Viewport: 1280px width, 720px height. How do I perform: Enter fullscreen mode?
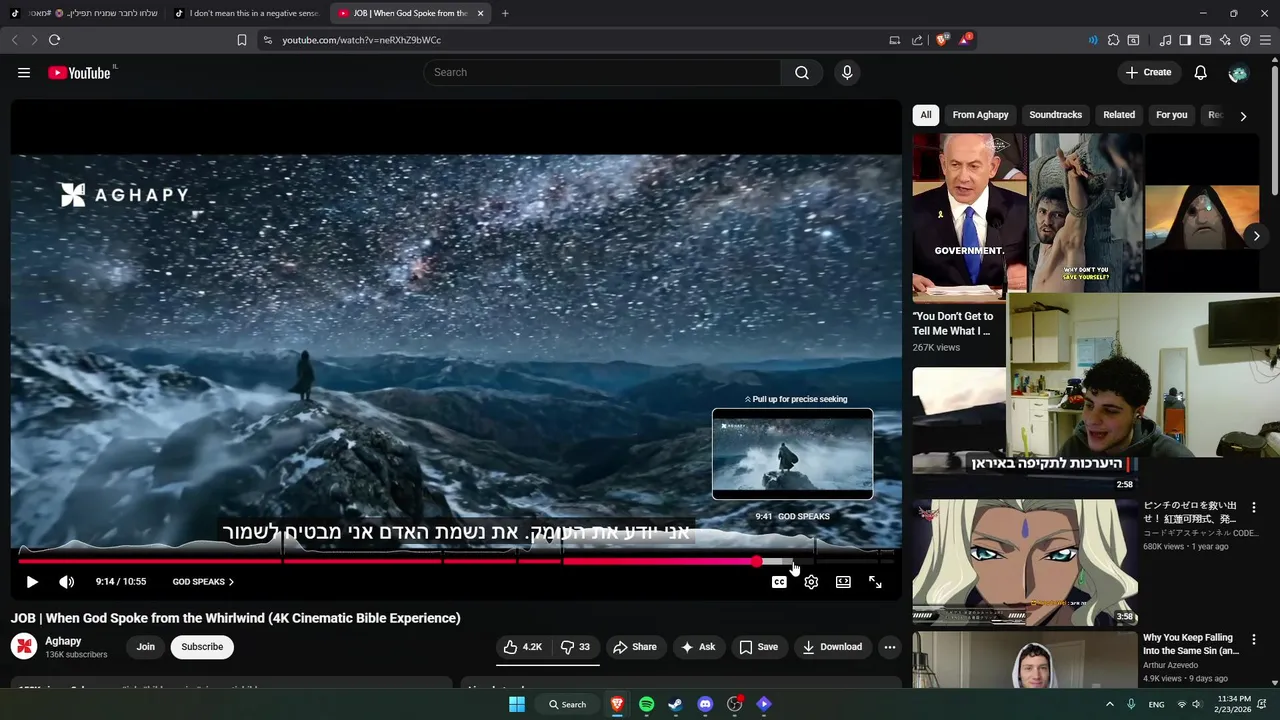(x=875, y=582)
